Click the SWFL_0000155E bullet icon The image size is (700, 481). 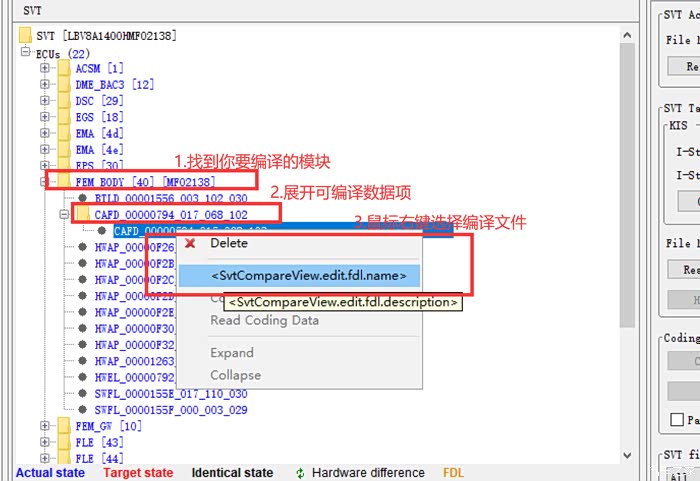click(x=83, y=393)
